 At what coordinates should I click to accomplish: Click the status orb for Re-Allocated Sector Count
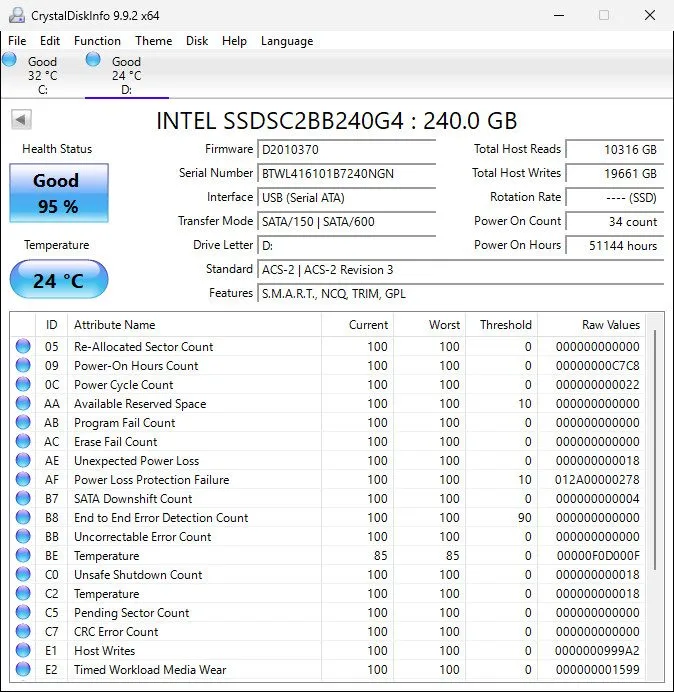(x=23, y=346)
